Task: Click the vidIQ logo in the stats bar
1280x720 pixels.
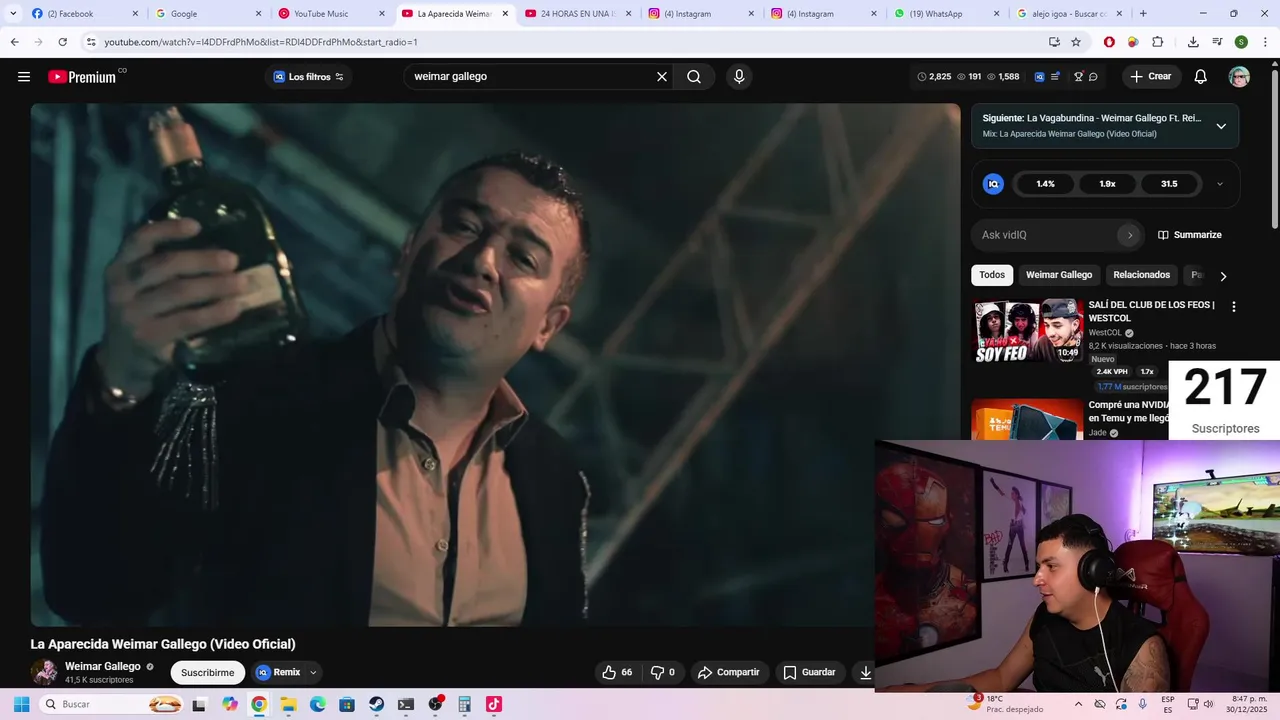Action: pyautogui.click(x=1040, y=77)
